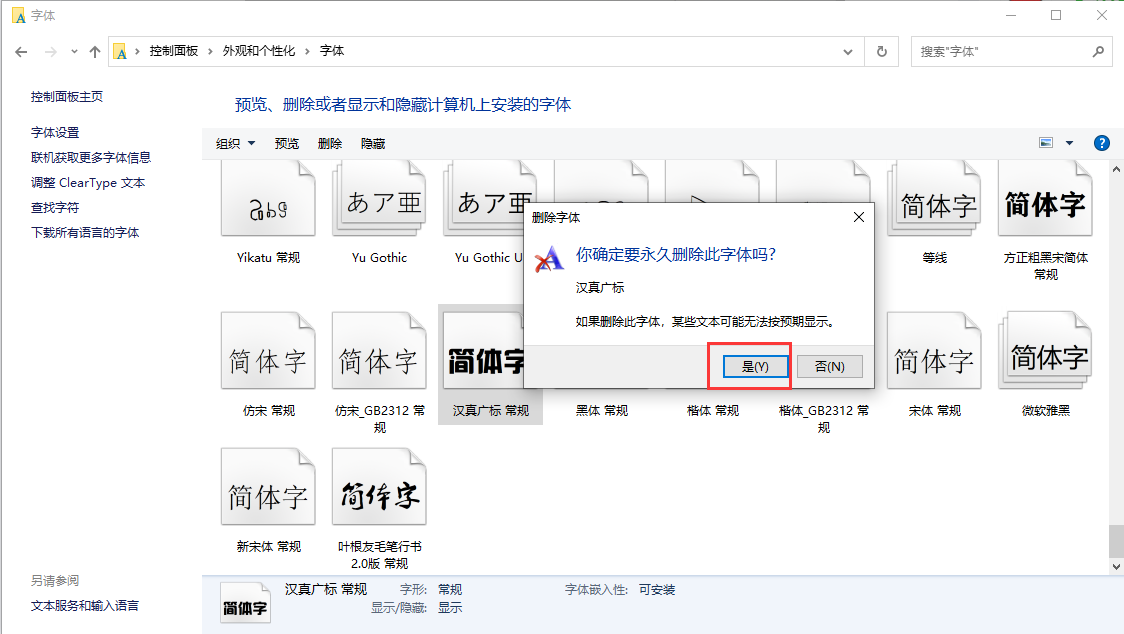Select the 等线 font icon
Viewport: 1124px width, 634px height.
click(x=934, y=199)
